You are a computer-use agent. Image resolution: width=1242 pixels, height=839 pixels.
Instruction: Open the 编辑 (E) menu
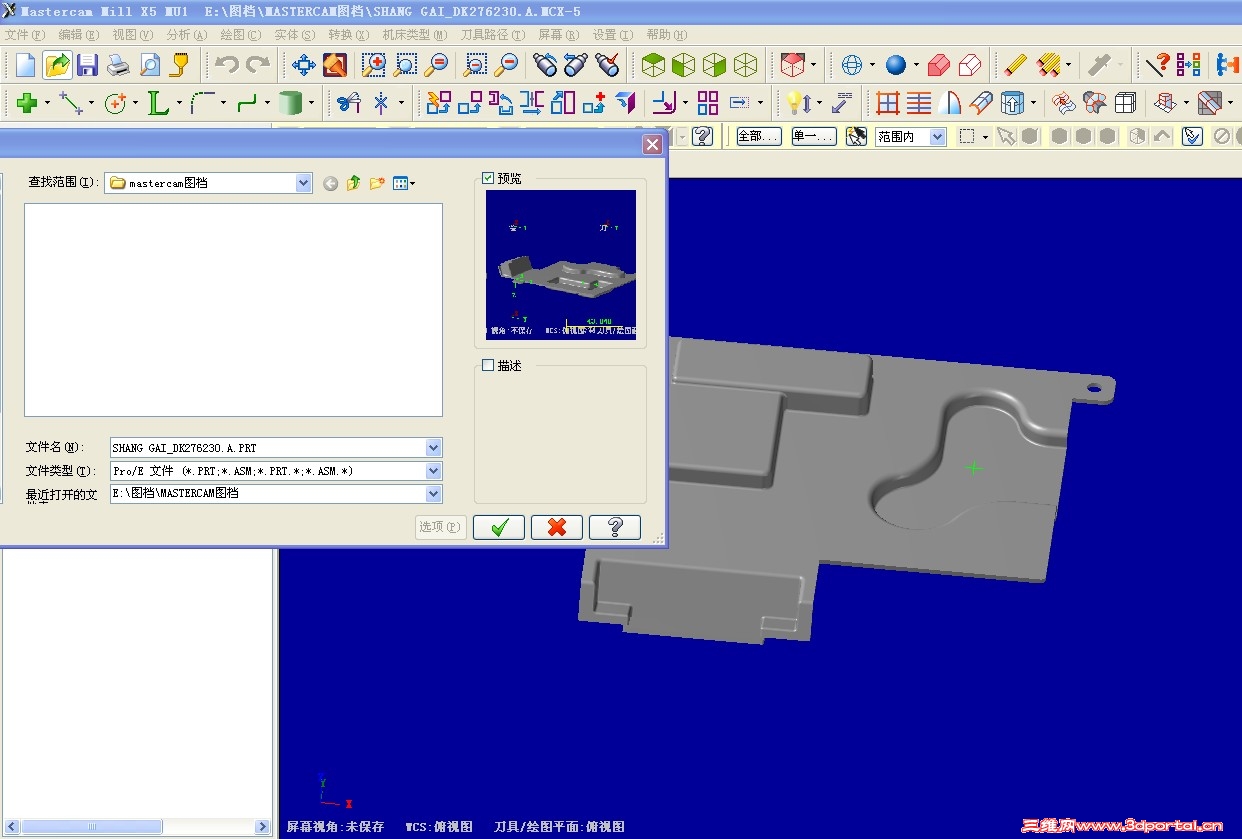pyautogui.click(x=78, y=34)
